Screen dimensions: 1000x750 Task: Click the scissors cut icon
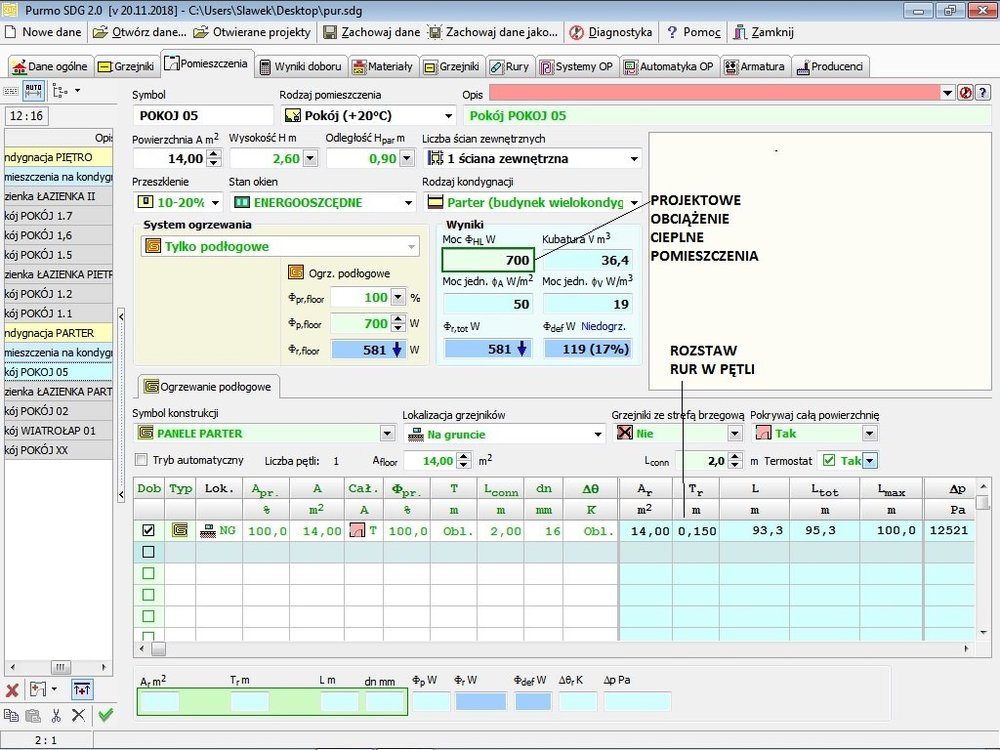click(x=56, y=715)
